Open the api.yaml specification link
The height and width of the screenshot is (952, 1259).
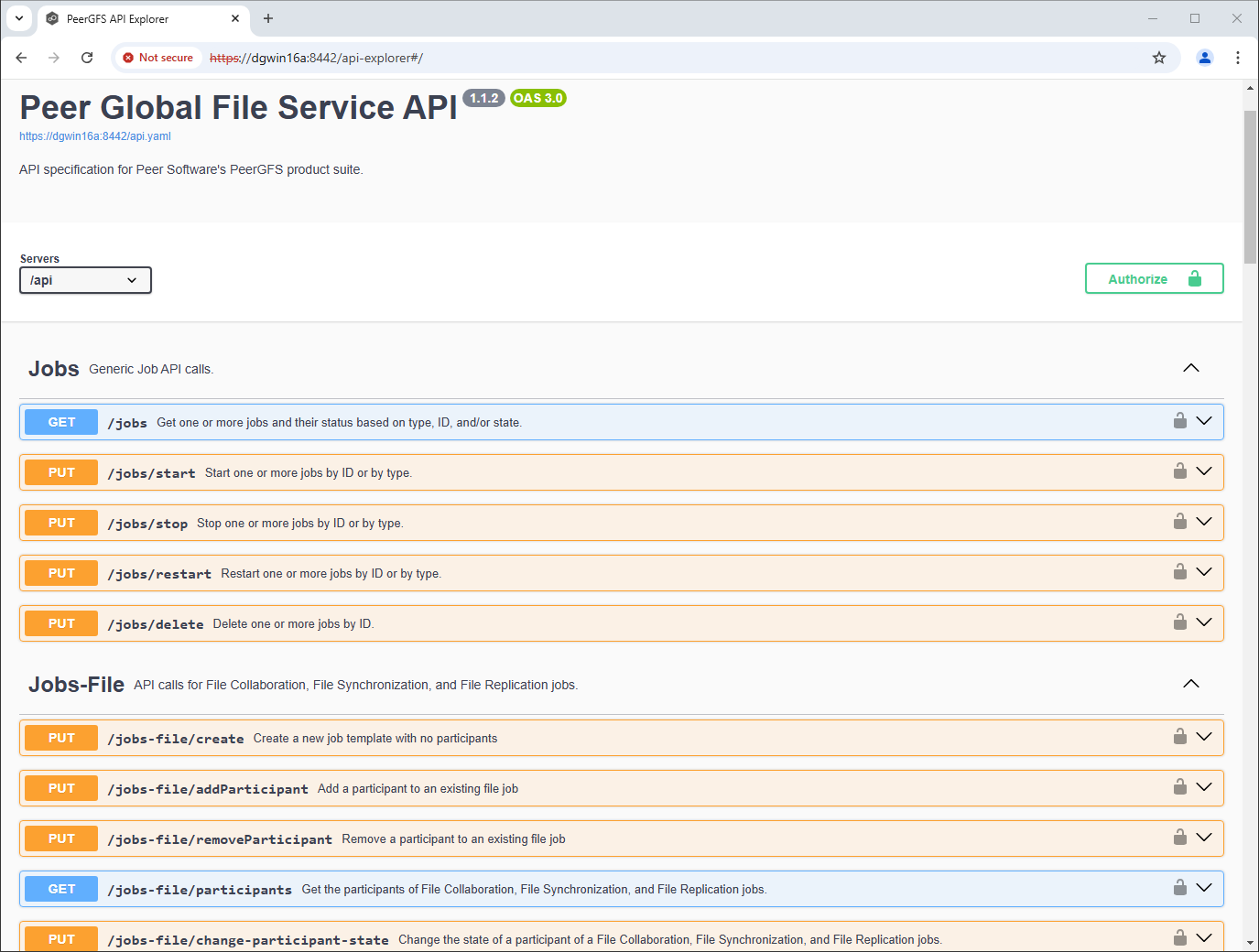(95, 136)
